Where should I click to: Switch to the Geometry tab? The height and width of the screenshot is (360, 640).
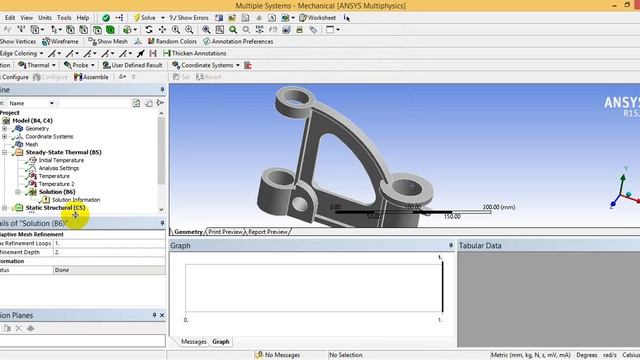pos(188,231)
